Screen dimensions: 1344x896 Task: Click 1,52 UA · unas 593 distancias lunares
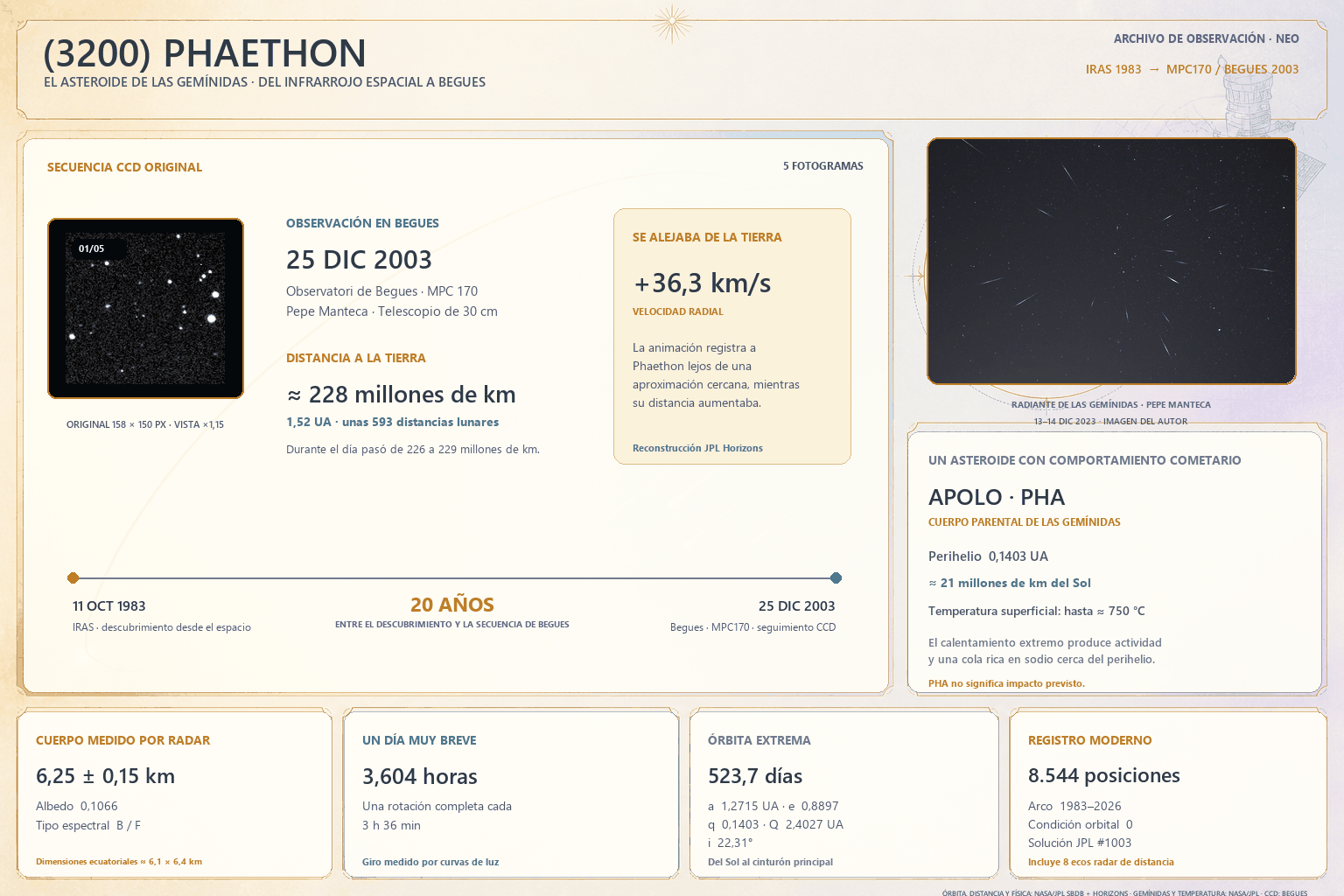pos(392,422)
